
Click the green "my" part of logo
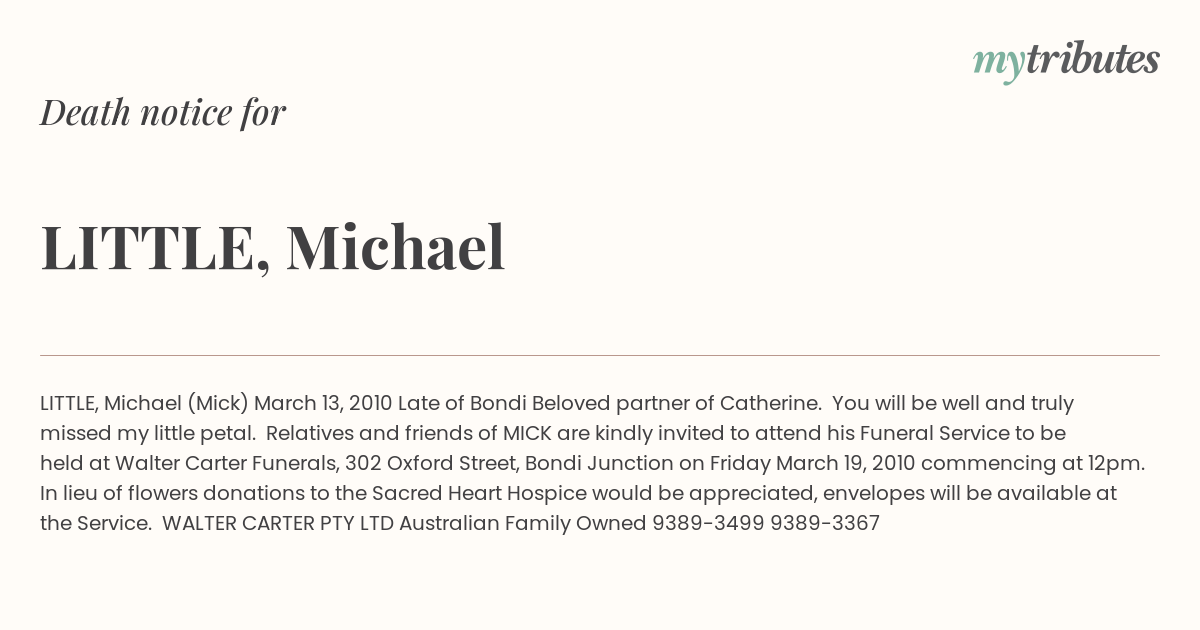click(x=998, y=65)
